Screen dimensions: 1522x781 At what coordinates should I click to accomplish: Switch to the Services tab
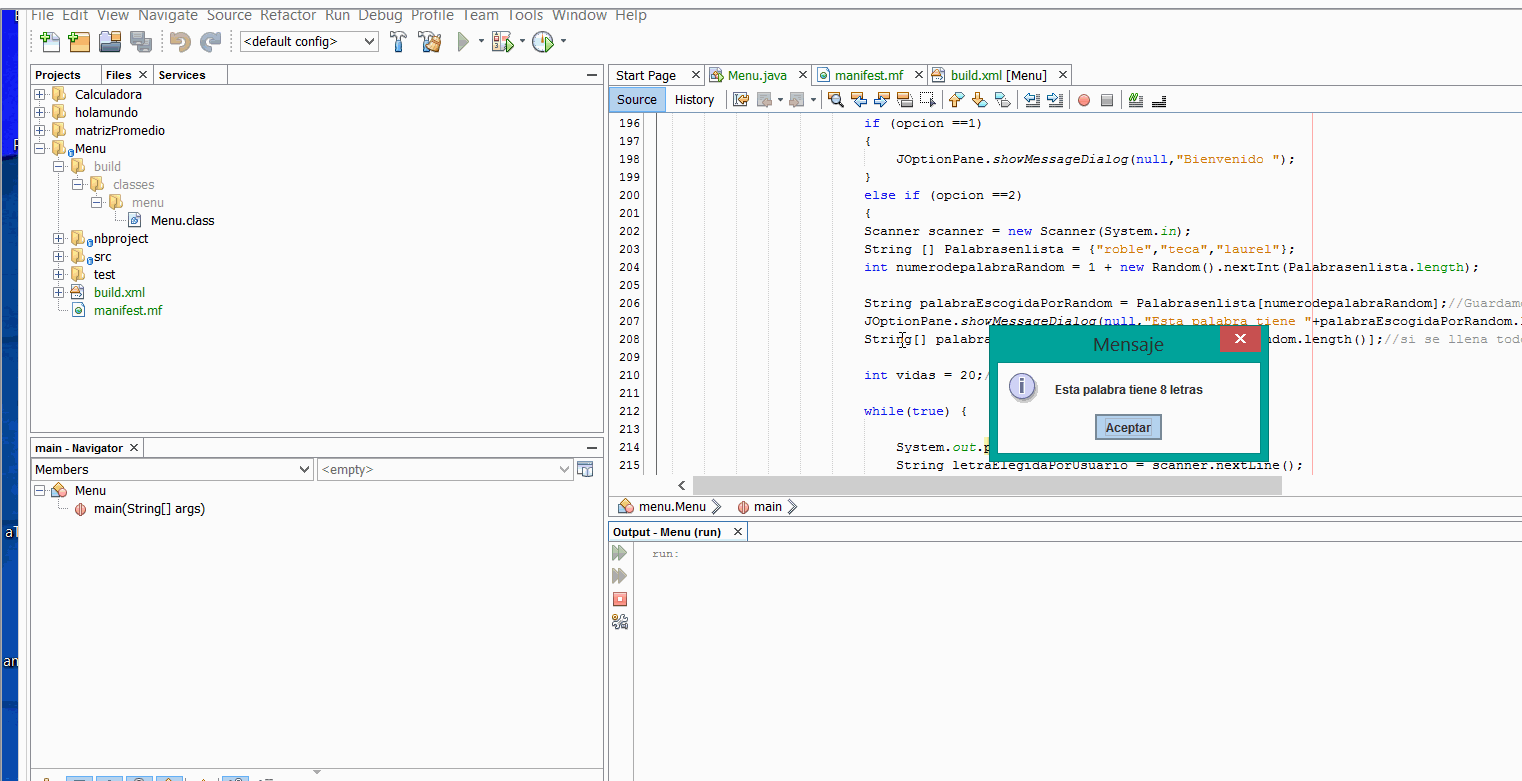click(182, 75)
